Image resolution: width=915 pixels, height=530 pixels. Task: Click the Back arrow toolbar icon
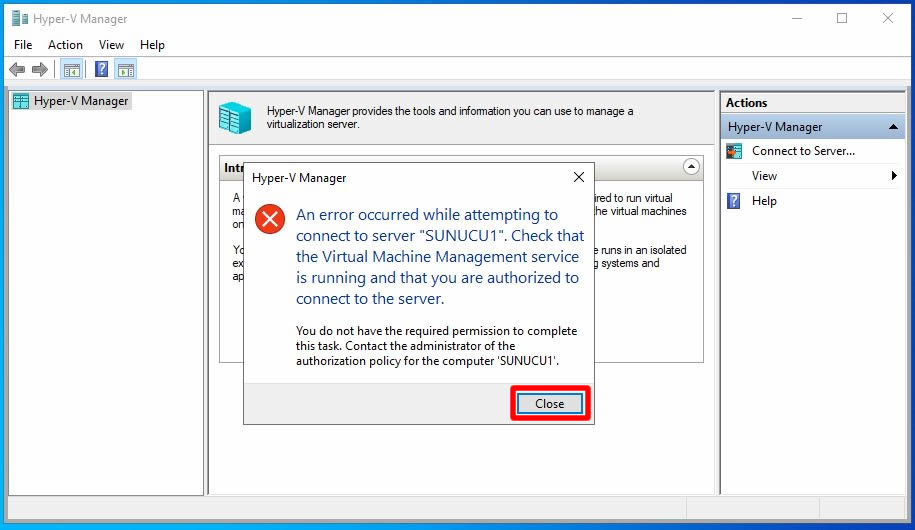(17, 70)
